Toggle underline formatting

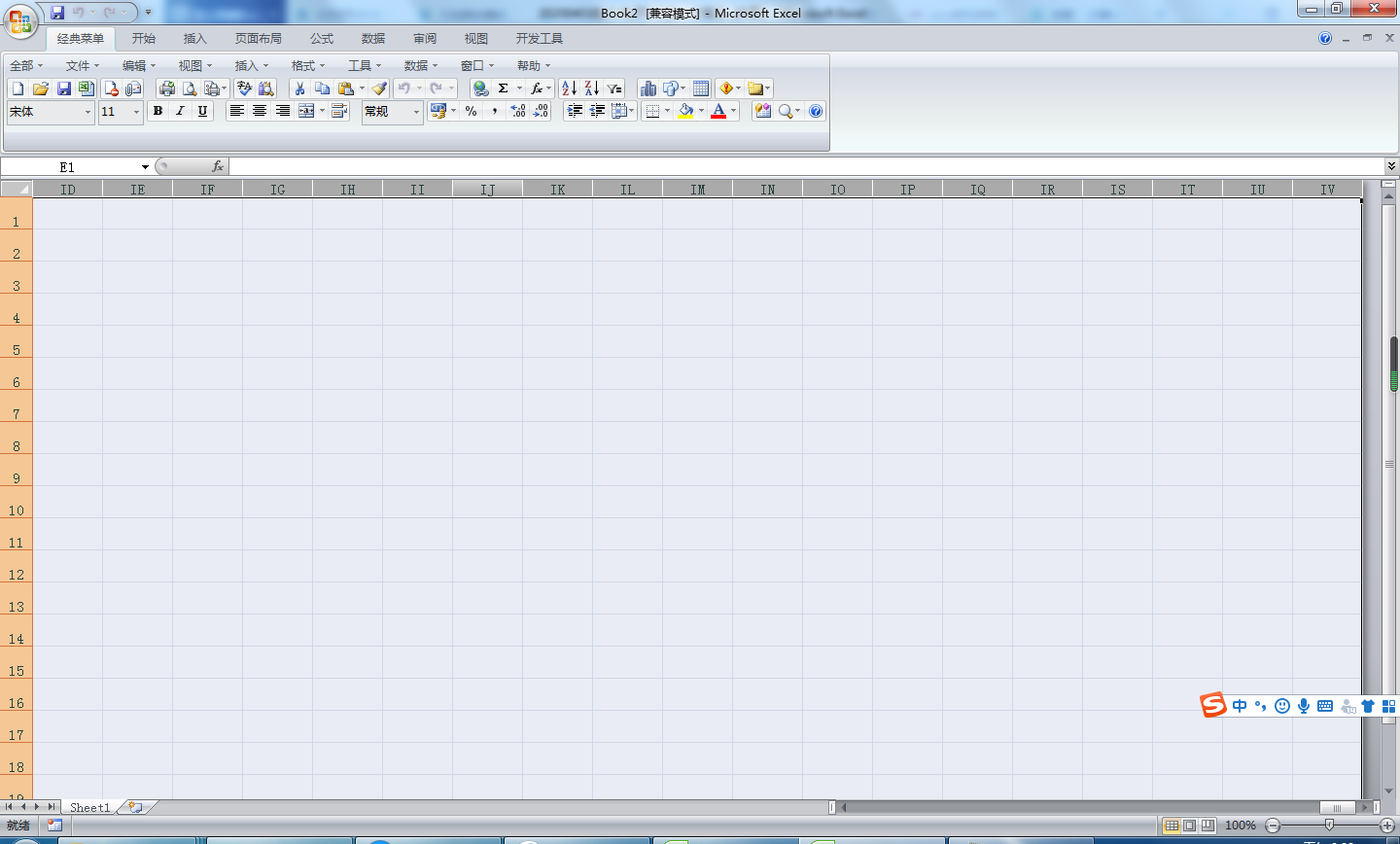point(202,112)
